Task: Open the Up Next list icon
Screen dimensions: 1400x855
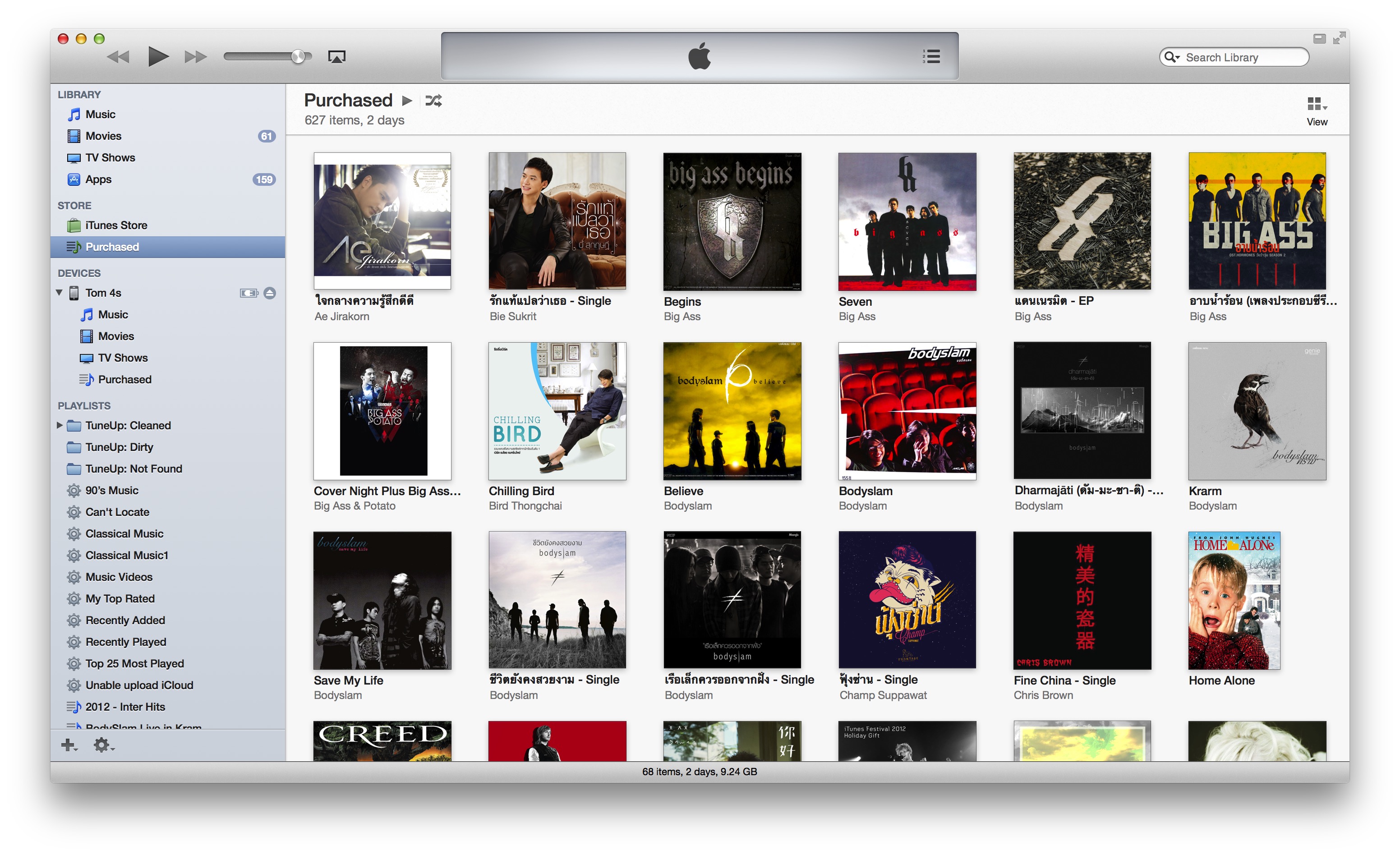Action: tap(931, 57)
